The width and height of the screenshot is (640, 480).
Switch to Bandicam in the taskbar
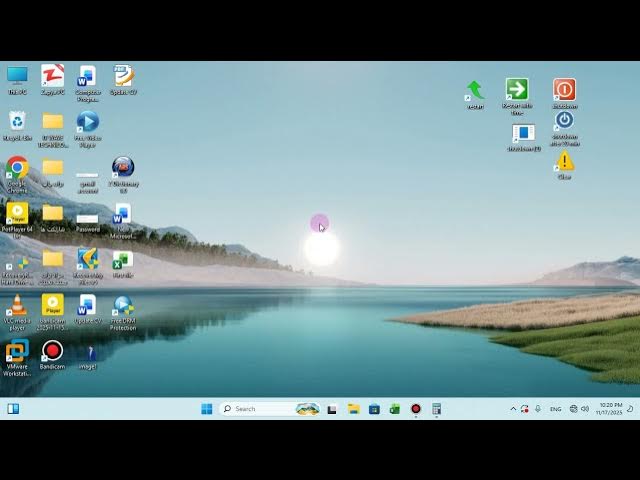click(x=416, y=409)
